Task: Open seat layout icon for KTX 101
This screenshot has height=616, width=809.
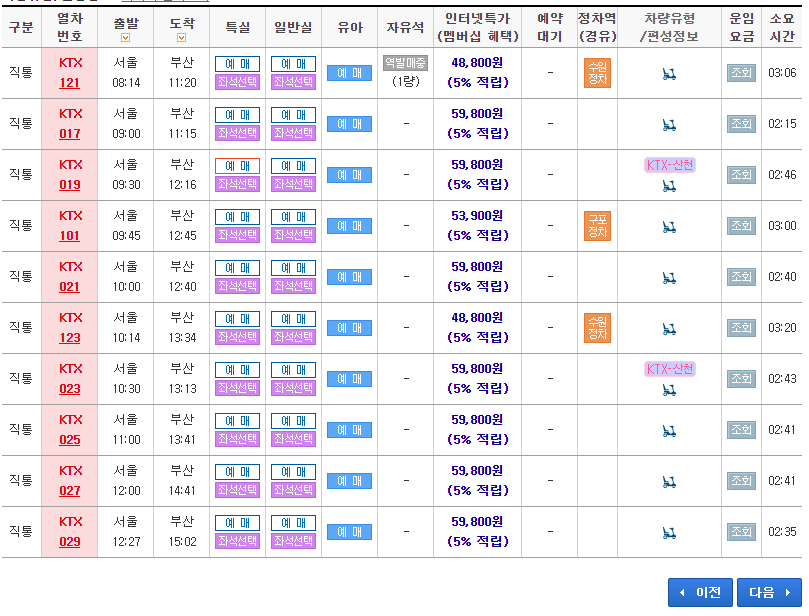Action: (x=669, y=227)
